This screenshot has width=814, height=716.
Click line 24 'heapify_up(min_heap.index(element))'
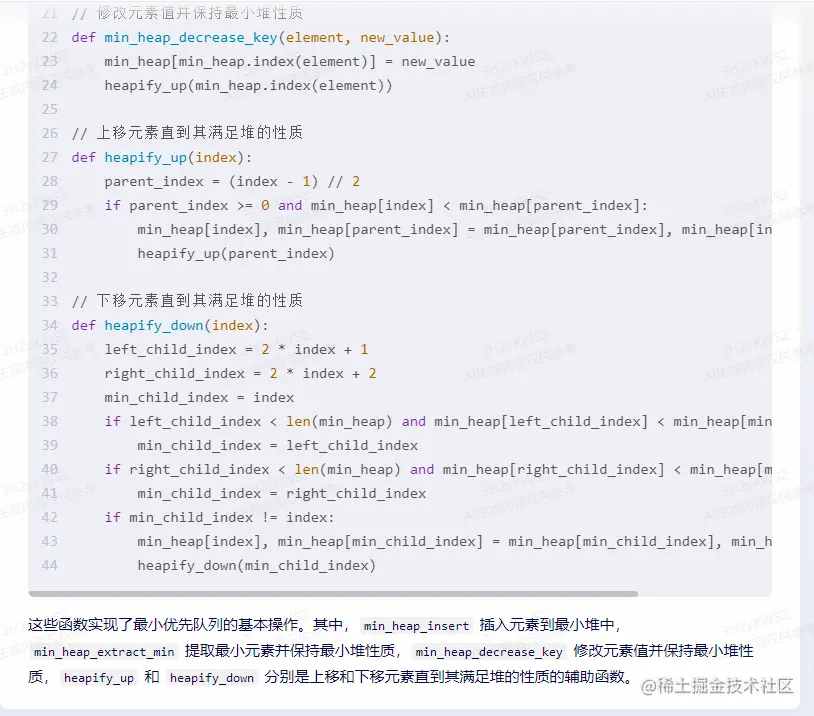248,86
